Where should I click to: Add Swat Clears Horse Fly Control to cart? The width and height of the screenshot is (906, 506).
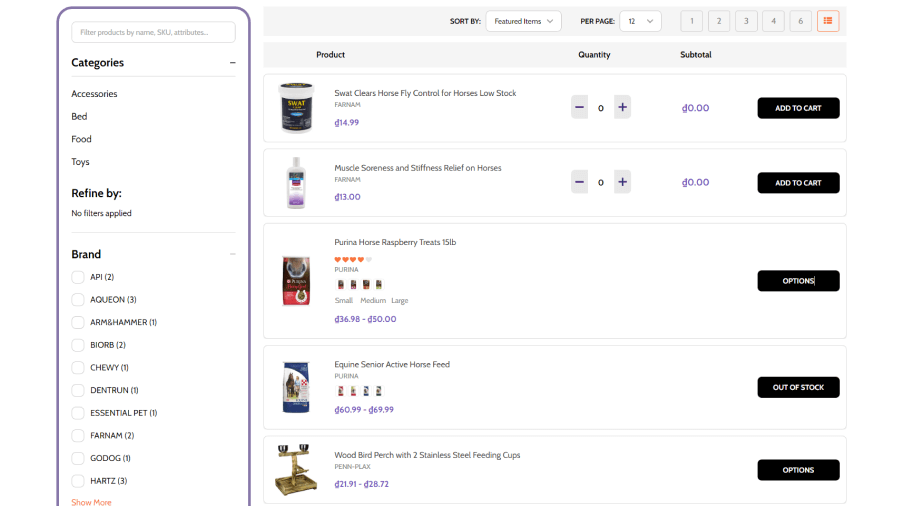tap(798, 108)
